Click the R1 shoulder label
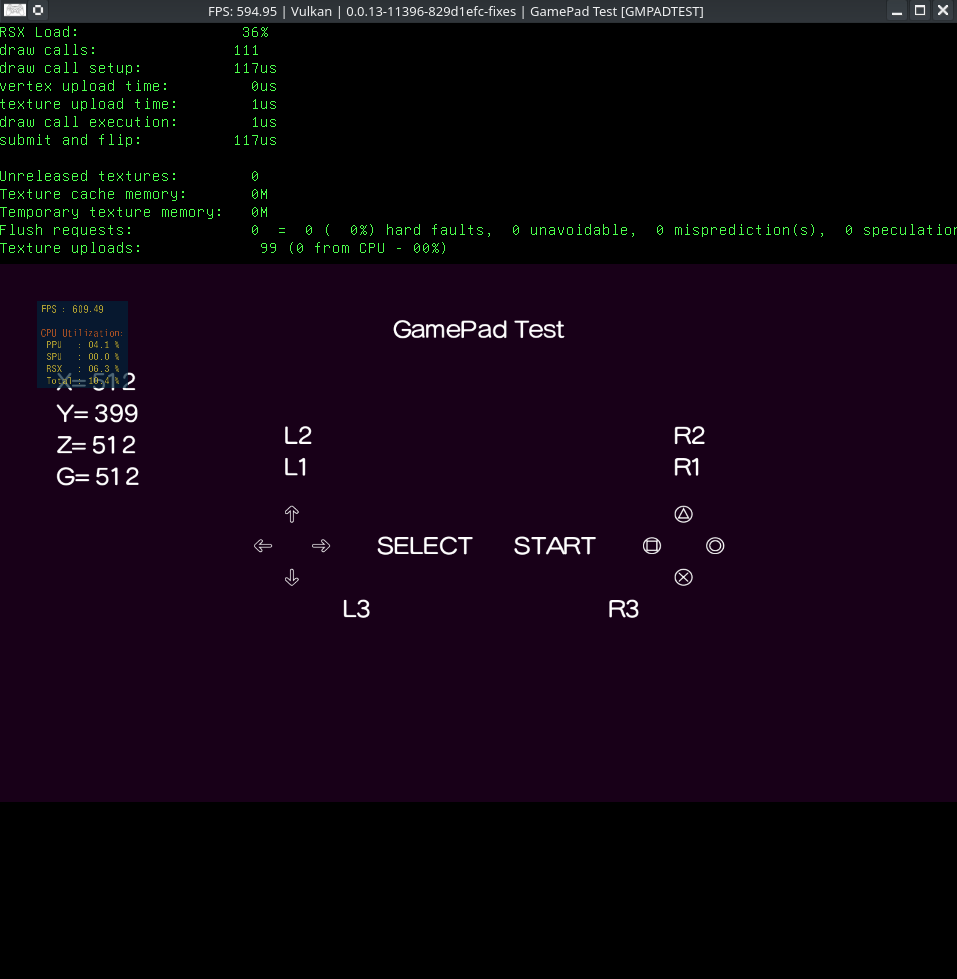 coord(687,467)
